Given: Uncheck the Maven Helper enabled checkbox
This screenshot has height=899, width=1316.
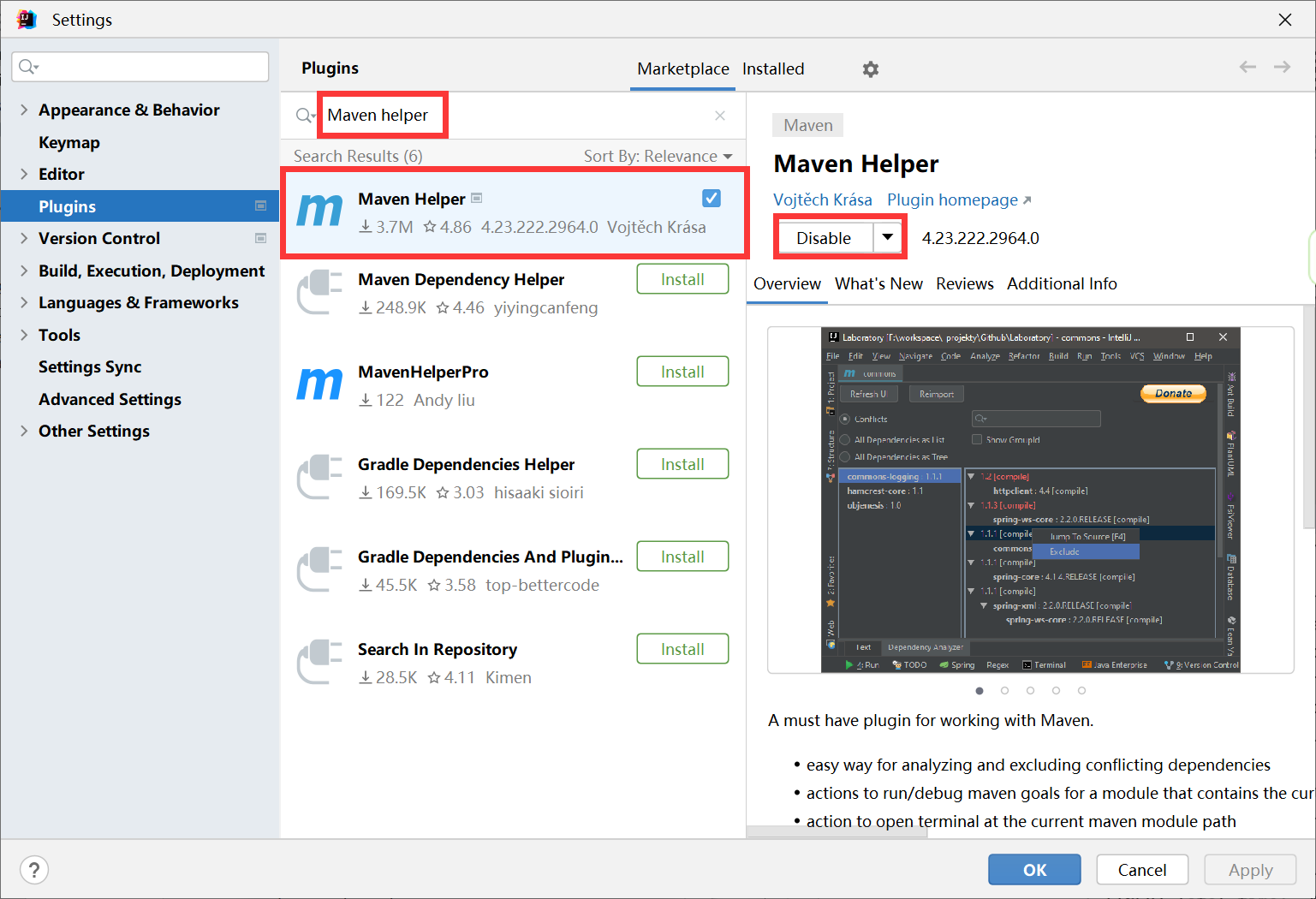Looking at the screenshot, I should click(x=712, y=199).
